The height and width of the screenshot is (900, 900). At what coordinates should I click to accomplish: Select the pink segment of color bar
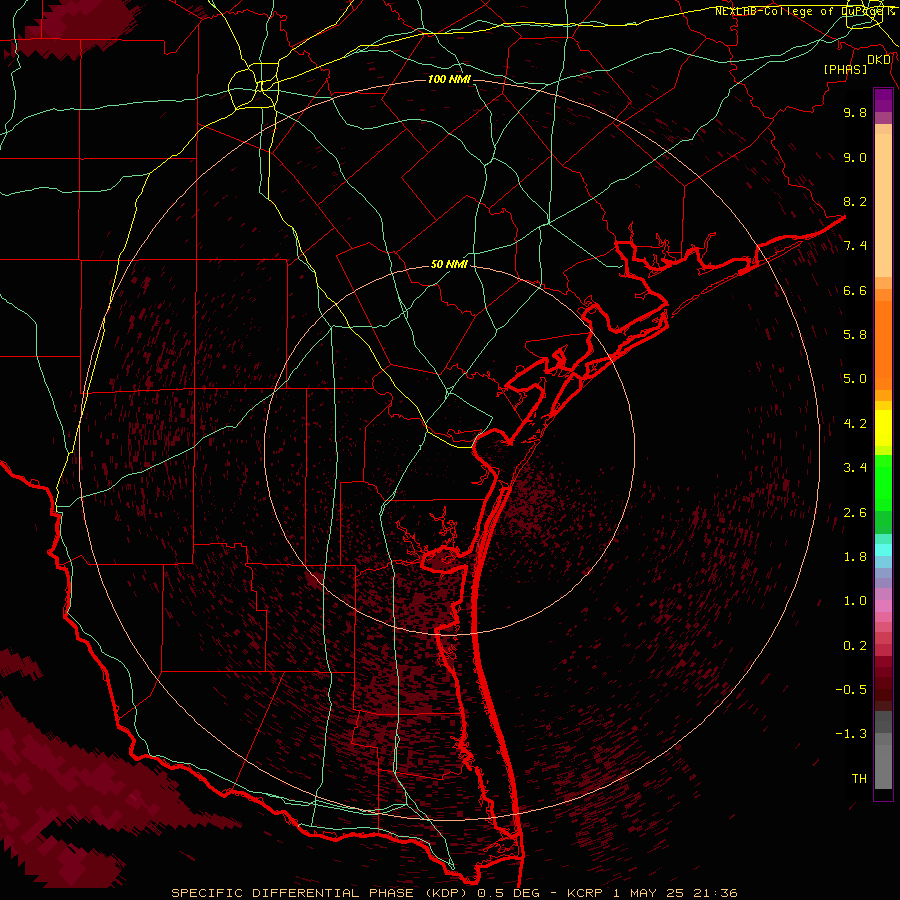tap(883, 606)
